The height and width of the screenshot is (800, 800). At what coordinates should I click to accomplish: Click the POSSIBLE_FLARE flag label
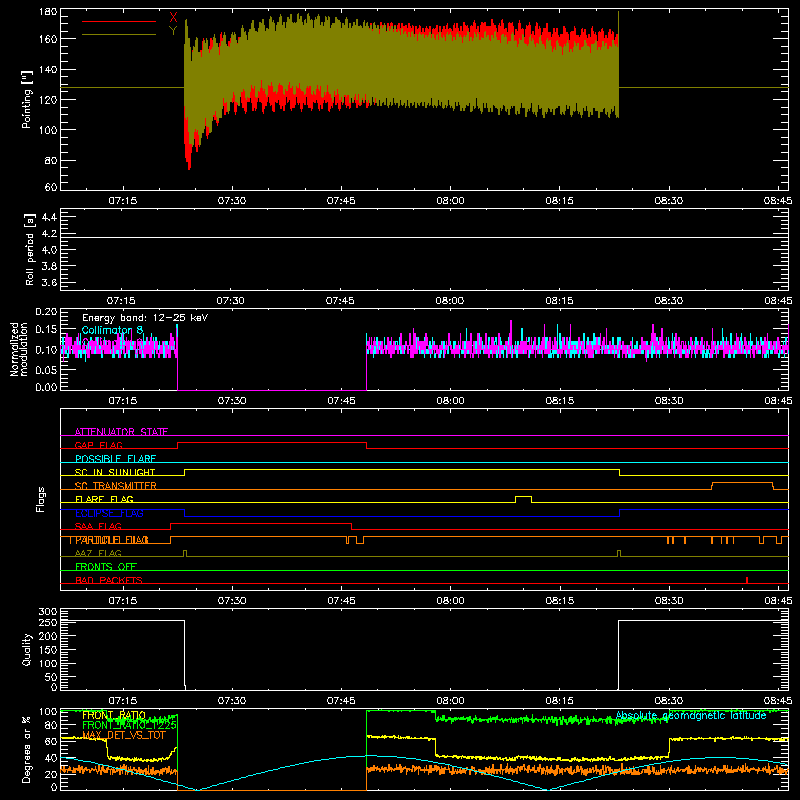(115, 459)
